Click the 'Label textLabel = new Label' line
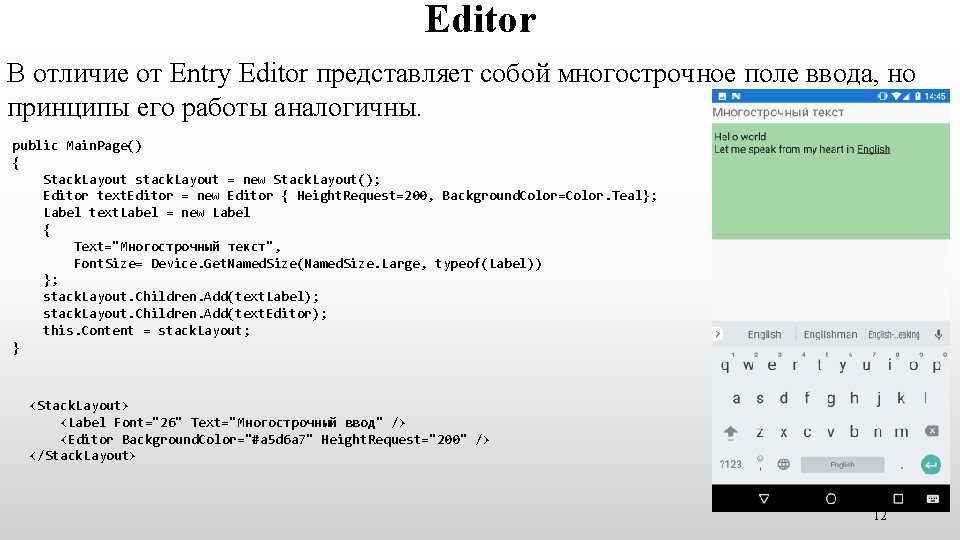This screenshot has width=960, height=540. (x=146, y=212)
